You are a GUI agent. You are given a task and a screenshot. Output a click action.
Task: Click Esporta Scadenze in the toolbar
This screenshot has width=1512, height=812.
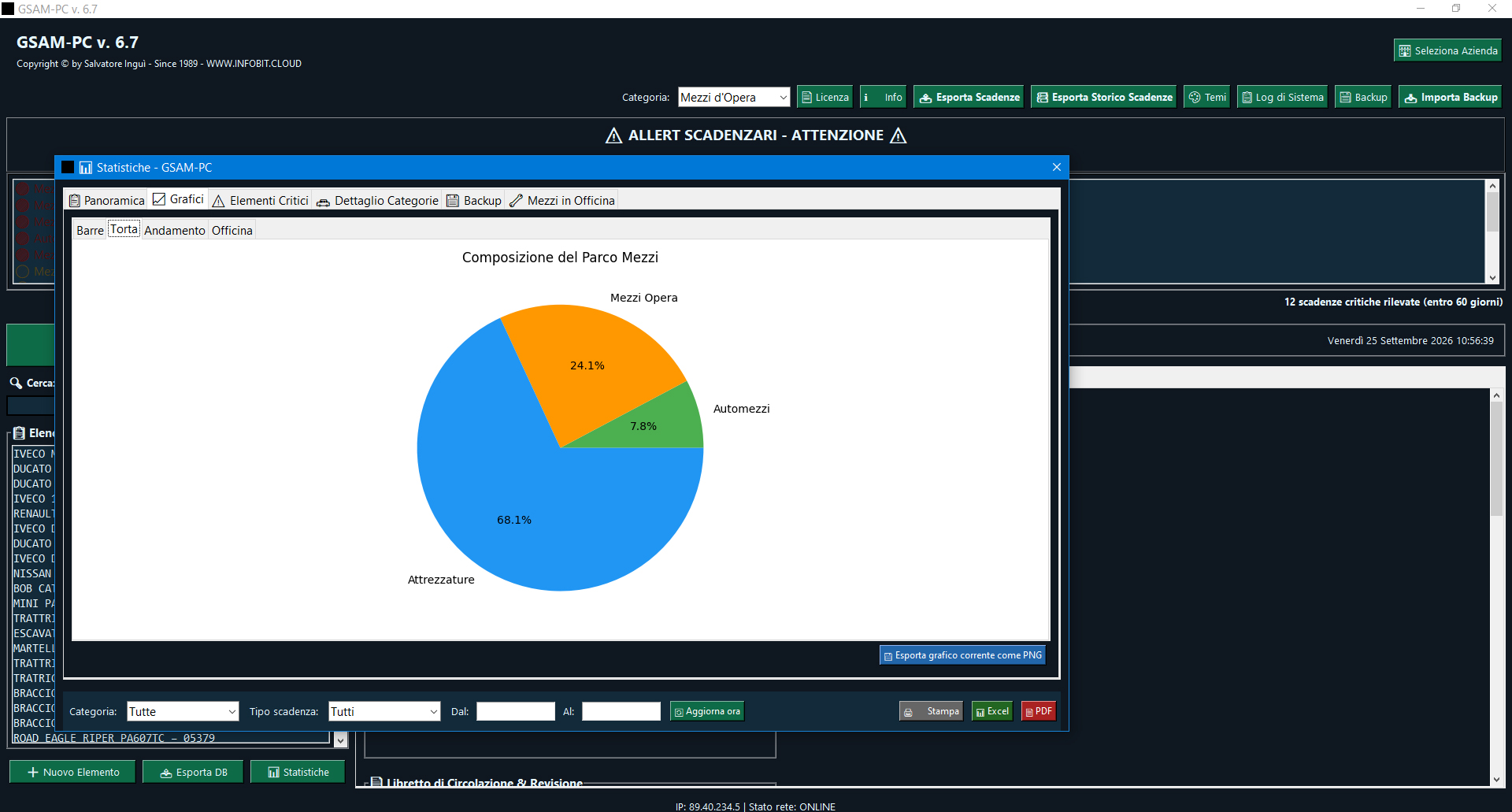point(969,97)
